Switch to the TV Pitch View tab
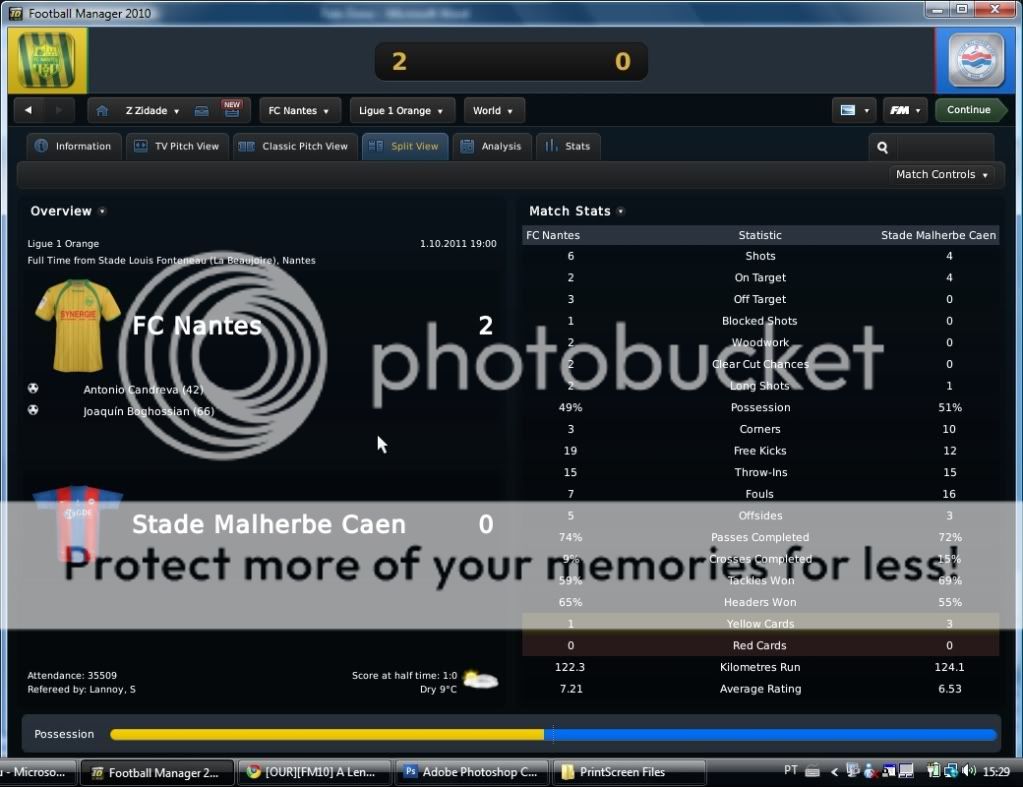Screen dimensions: 1023x787 [177, 147]
